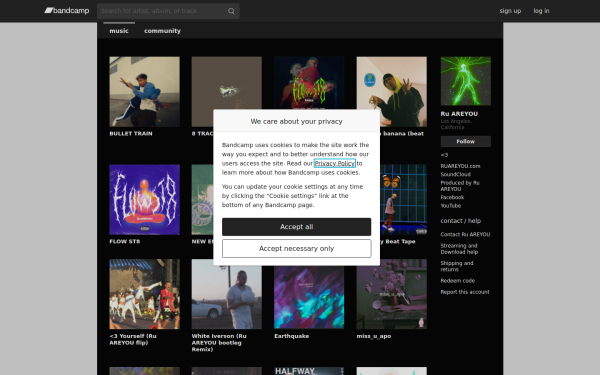The image size is (600, 375).
Task: Click the Bandcamp logo
Action: click(67, 11)
